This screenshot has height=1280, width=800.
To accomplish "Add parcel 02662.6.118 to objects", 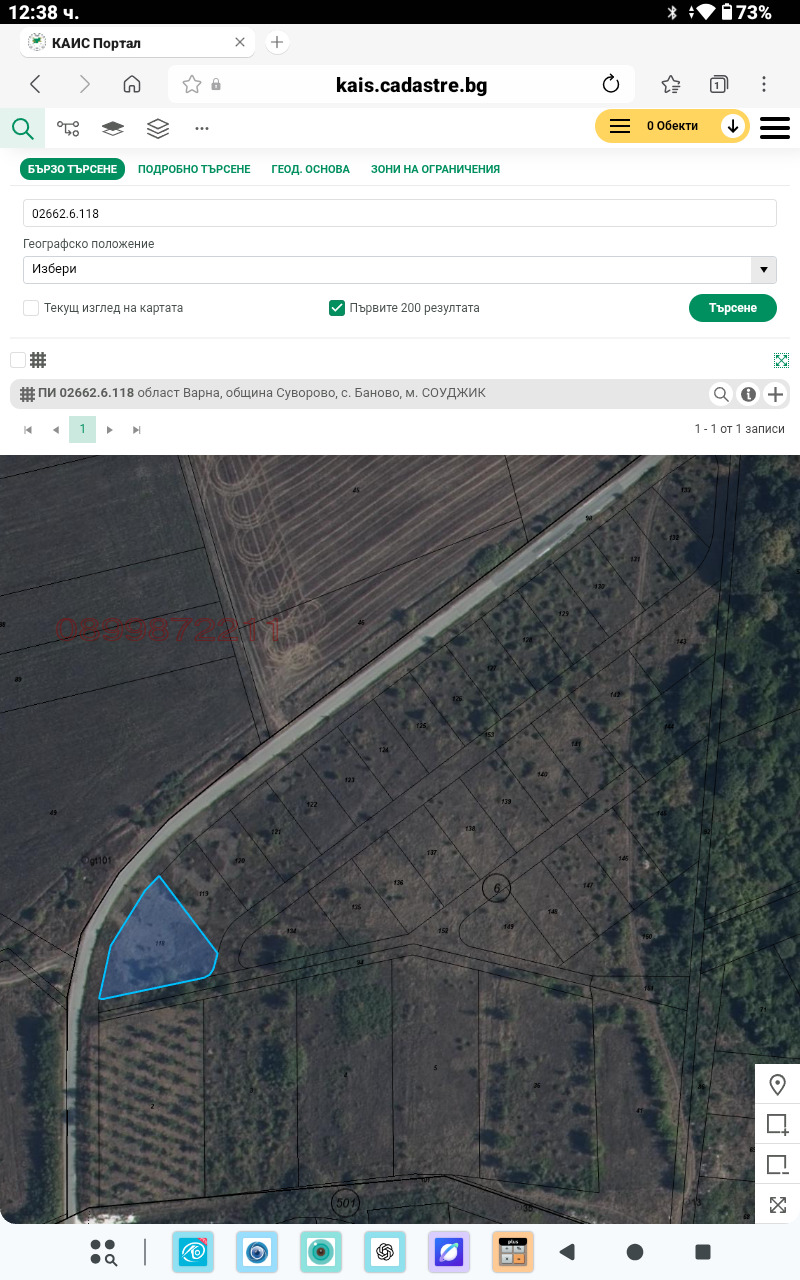I will tap(776, 394).
